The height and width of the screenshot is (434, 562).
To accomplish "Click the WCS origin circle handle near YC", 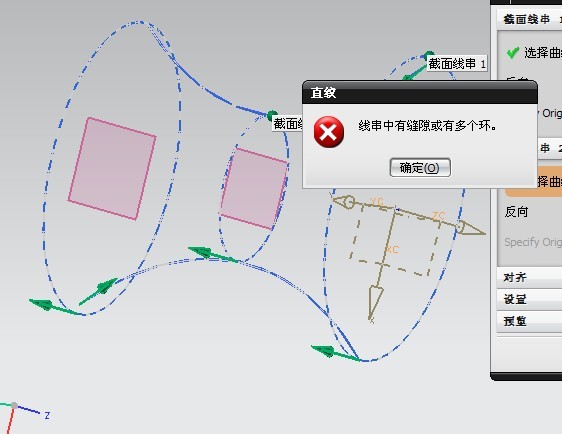I will (349, 202).
